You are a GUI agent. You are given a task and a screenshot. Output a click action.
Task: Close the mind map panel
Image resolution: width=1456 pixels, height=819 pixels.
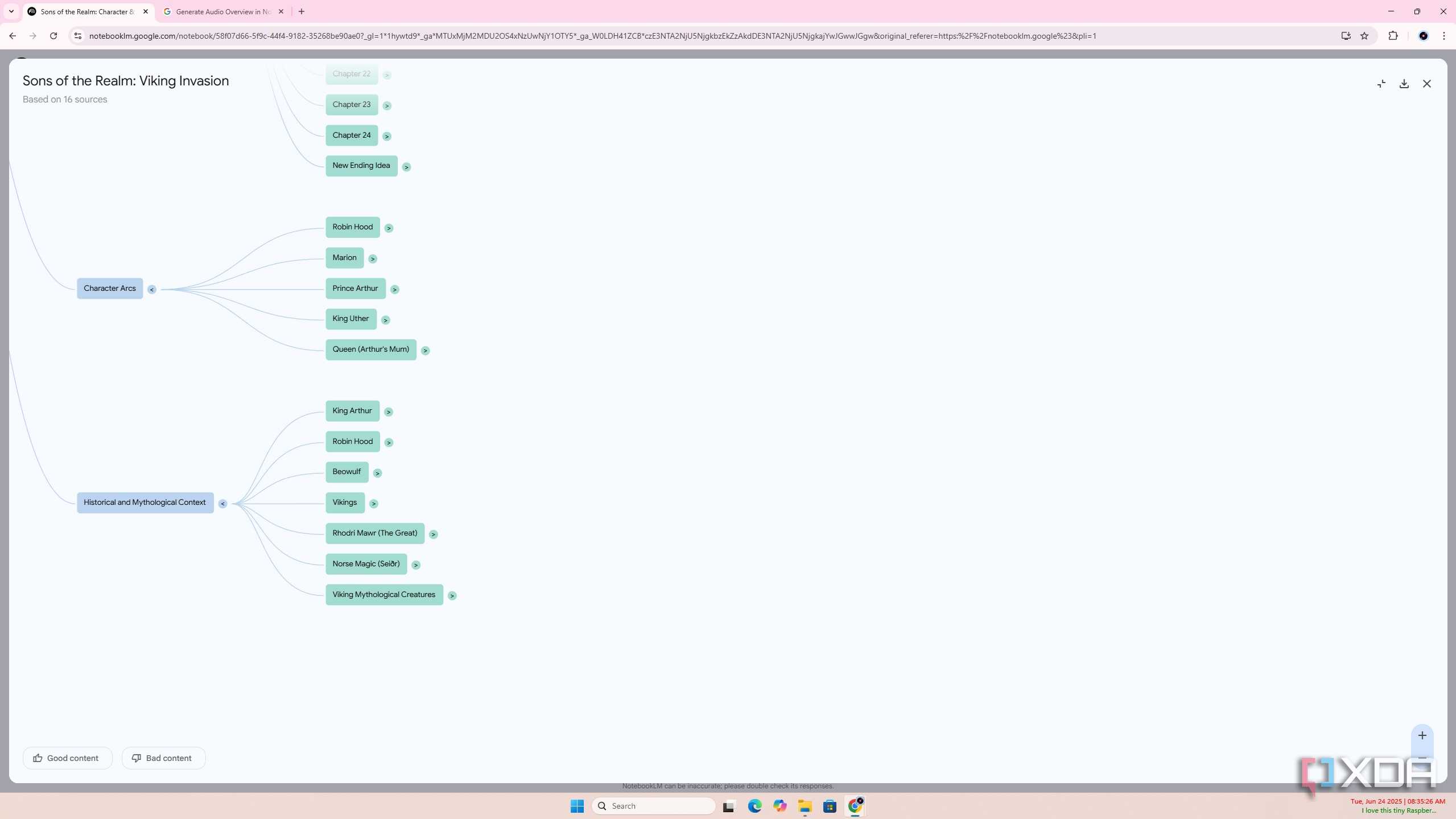click(x=1426, y=84)
